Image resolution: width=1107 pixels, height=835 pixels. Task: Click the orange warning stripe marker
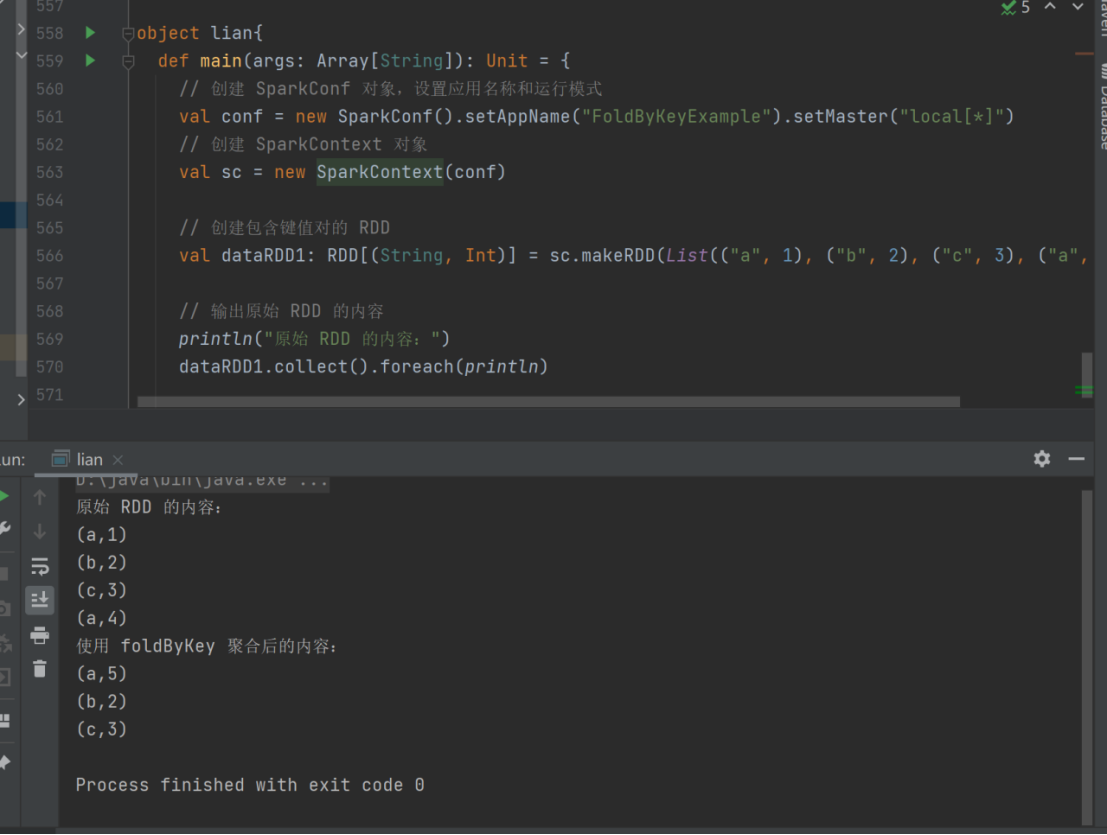click(1084, 54)
